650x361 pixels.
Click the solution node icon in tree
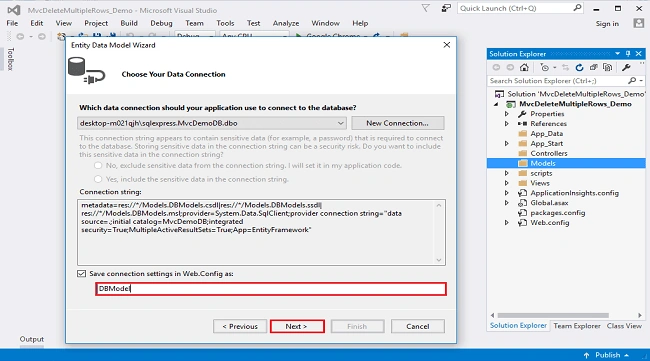(500, 94)
